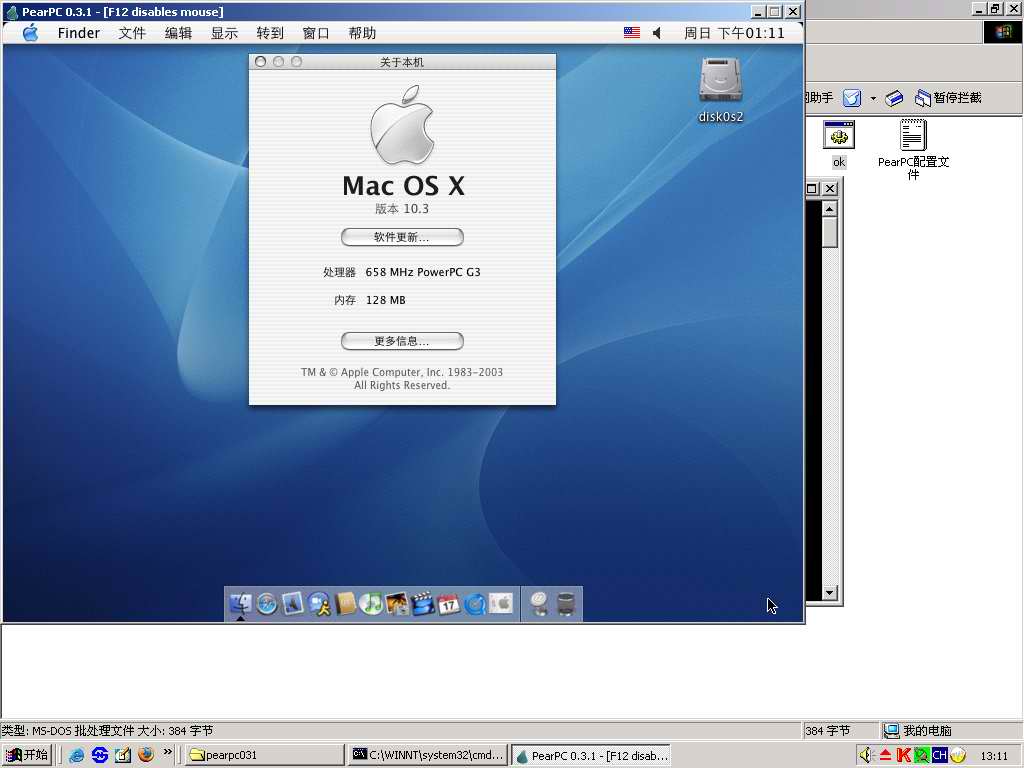The width and height of the screenshot is (1024, 768).
Task: Open the Finder menu
Action: (78, 33)
